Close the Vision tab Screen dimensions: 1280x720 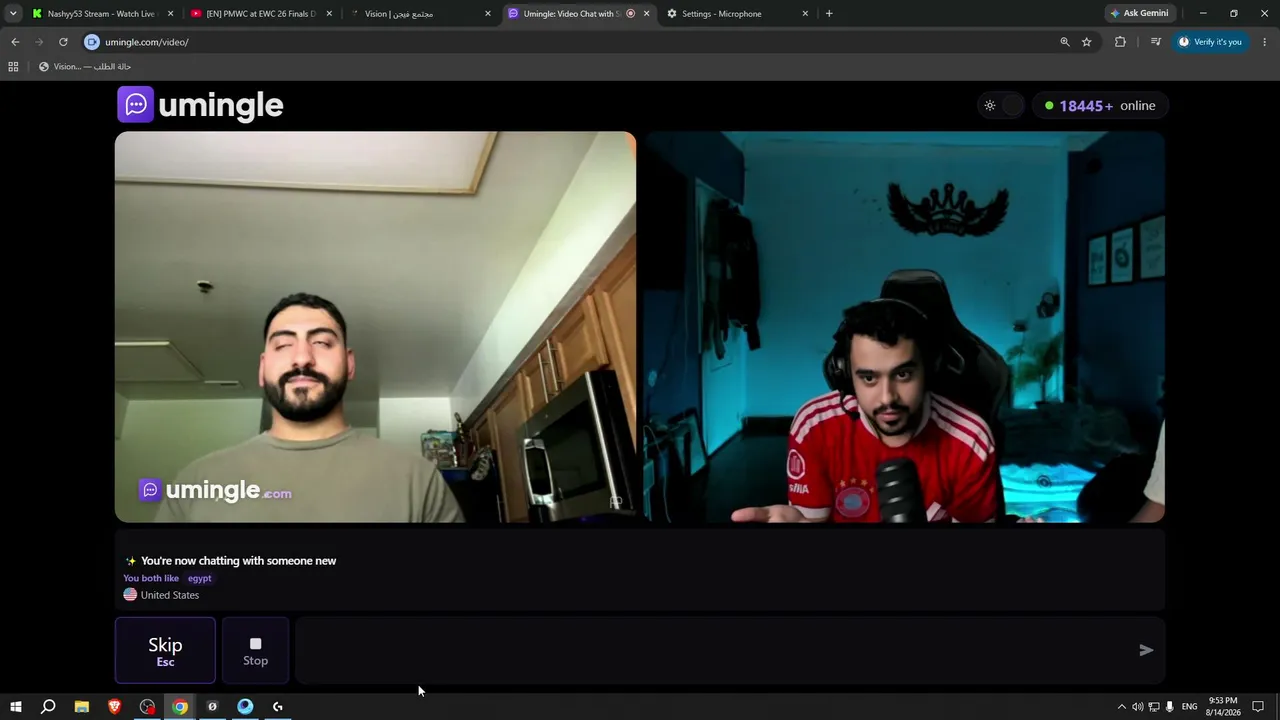coord(488,14)
